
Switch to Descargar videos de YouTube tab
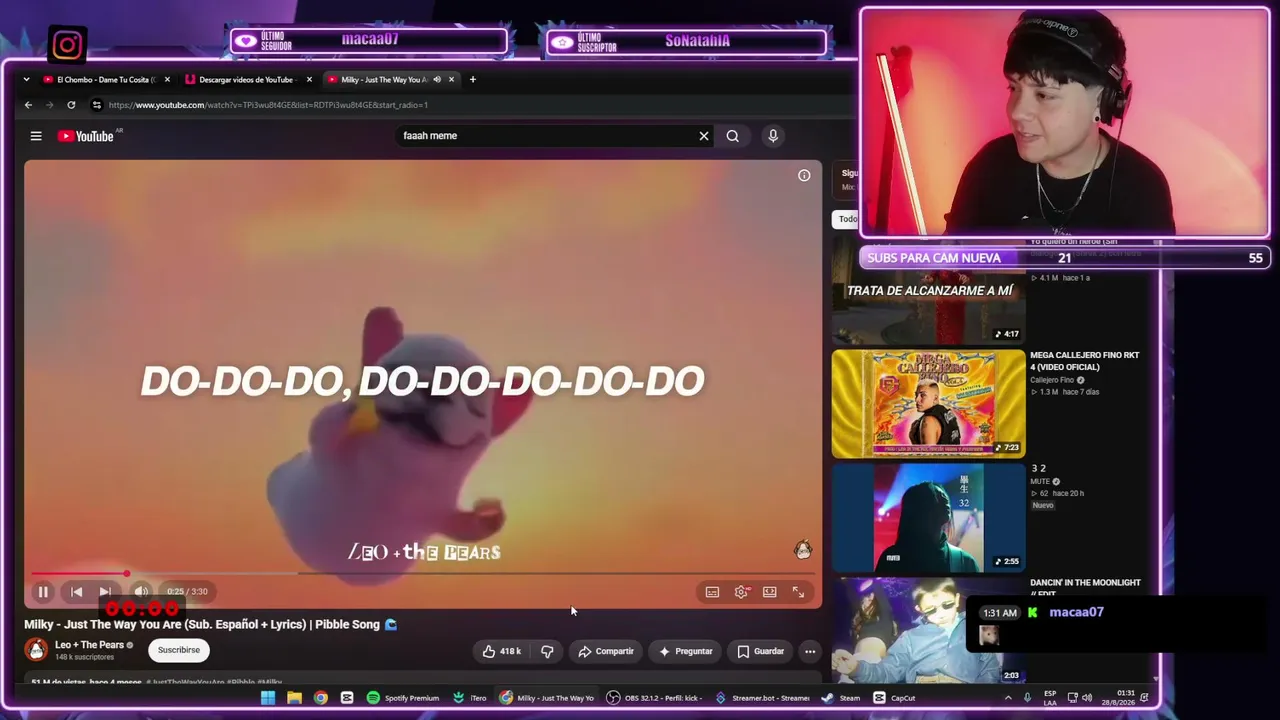pos(248,79)
